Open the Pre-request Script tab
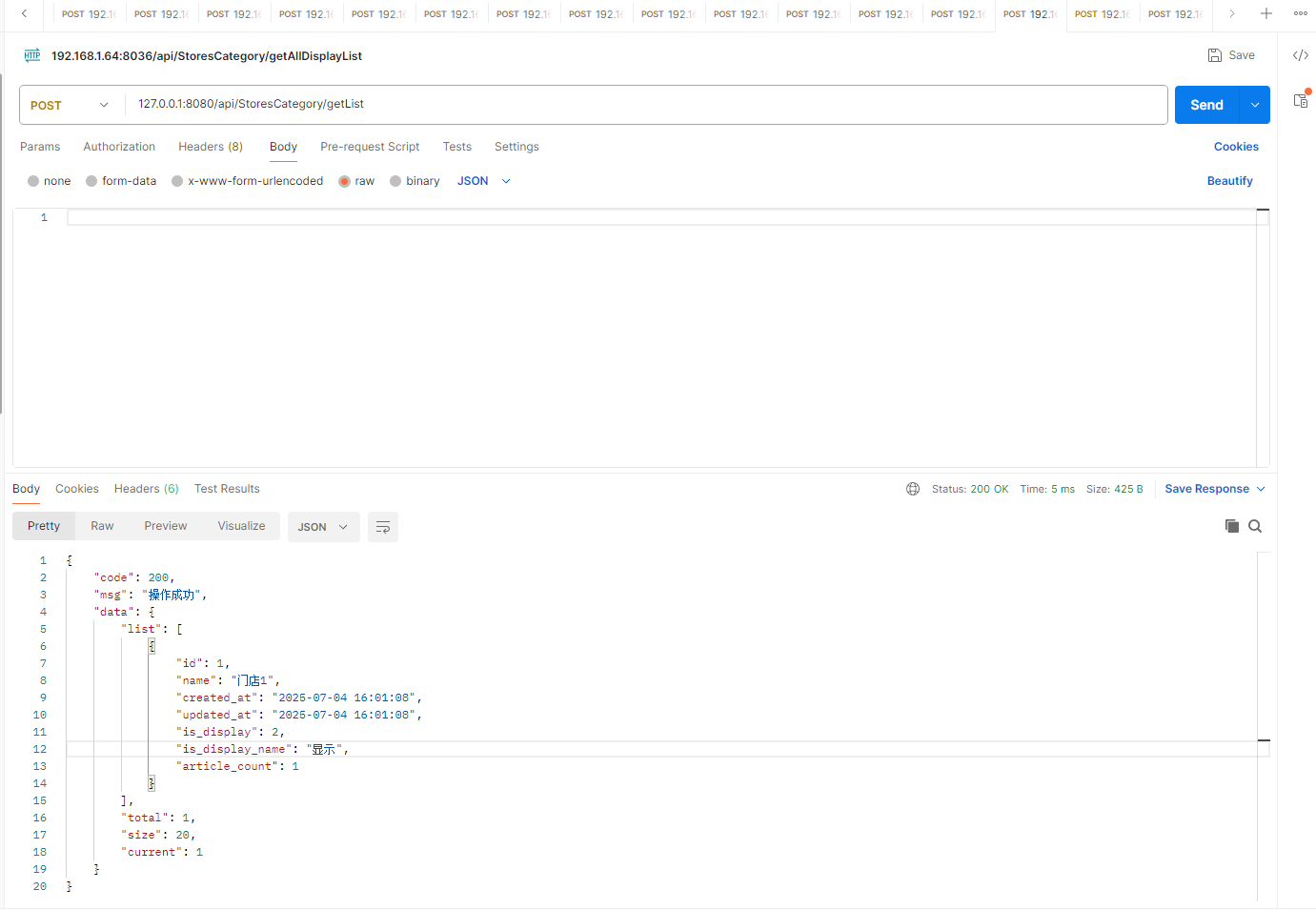 [370, 147]
